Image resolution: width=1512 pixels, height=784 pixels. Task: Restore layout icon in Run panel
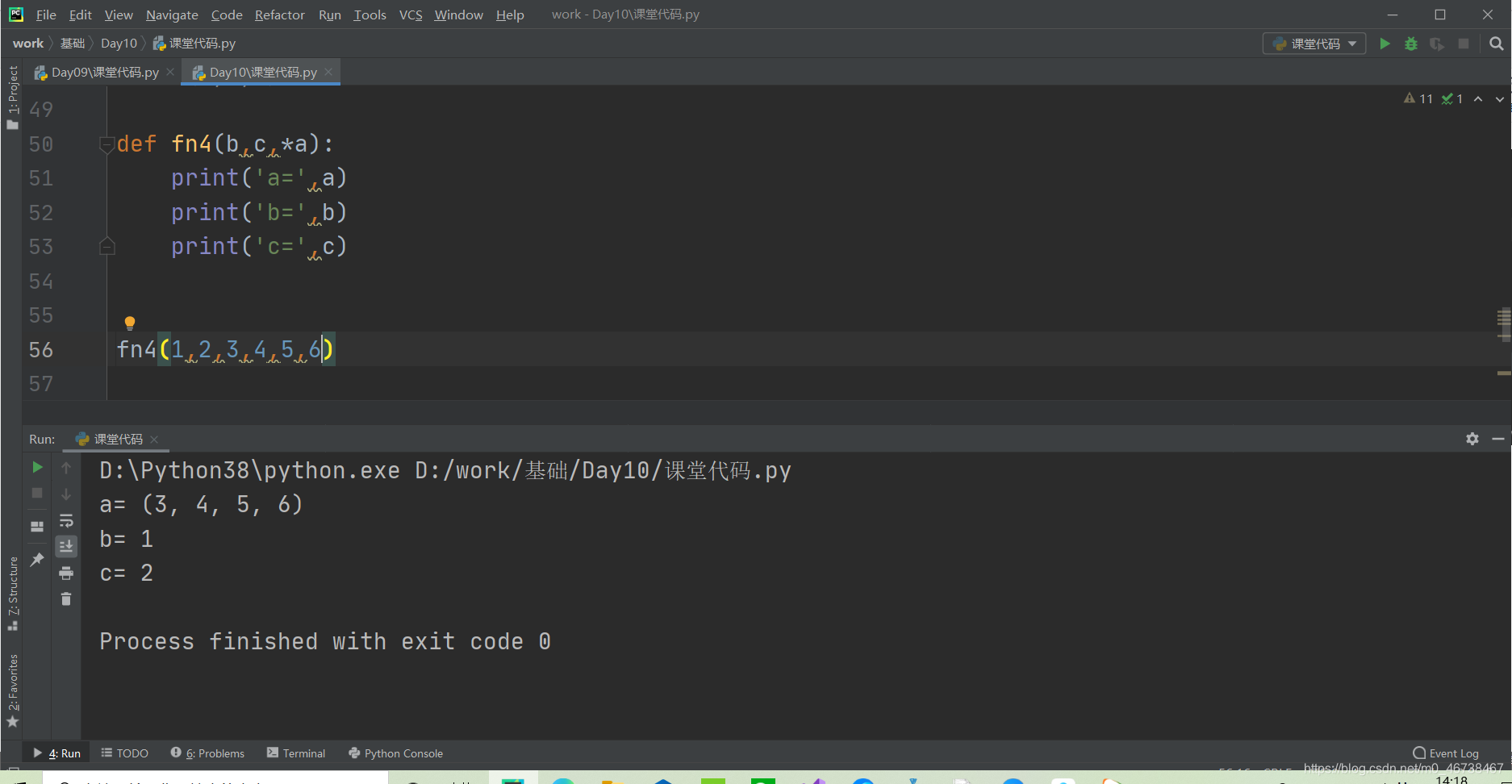pyautogui.click(x=37, y=527)
